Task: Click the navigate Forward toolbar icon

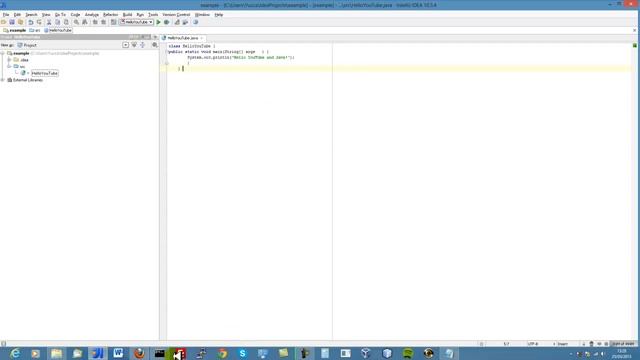Action: click(103, 22)
